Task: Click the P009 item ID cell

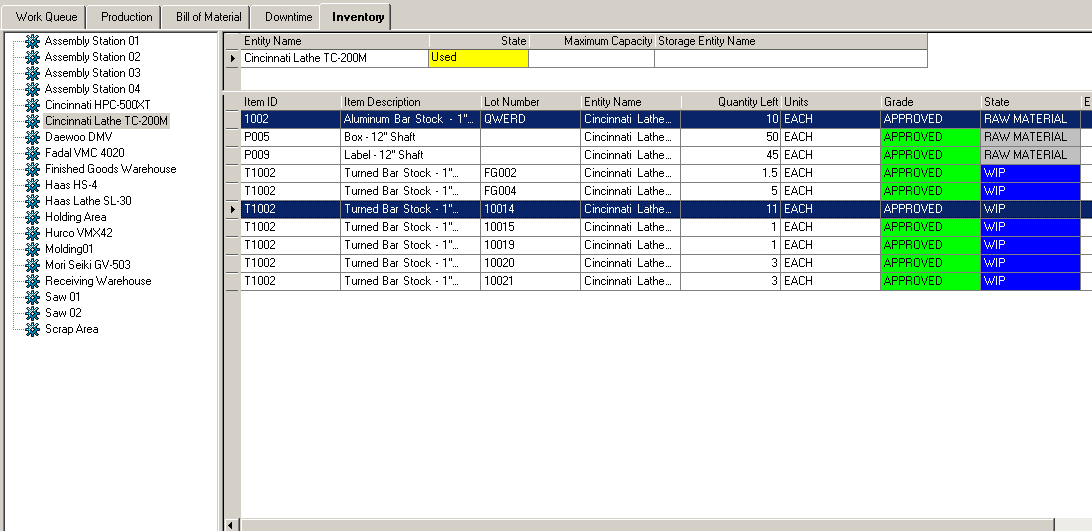Action: (x=291, y=155)
